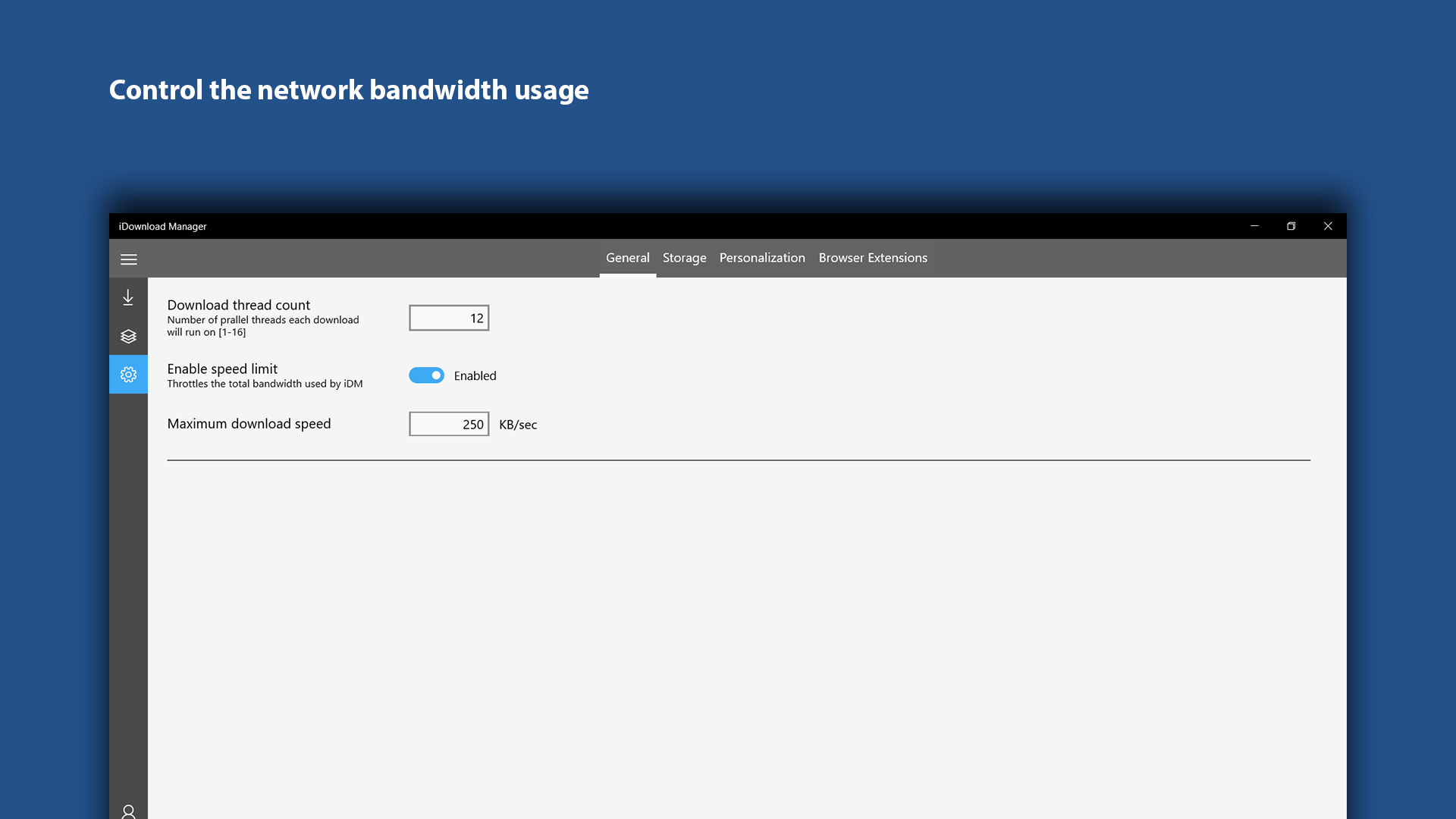Click KB/sec unit label next to speed
Viewport: 1456px width, 819px height.
coord(517,424)
